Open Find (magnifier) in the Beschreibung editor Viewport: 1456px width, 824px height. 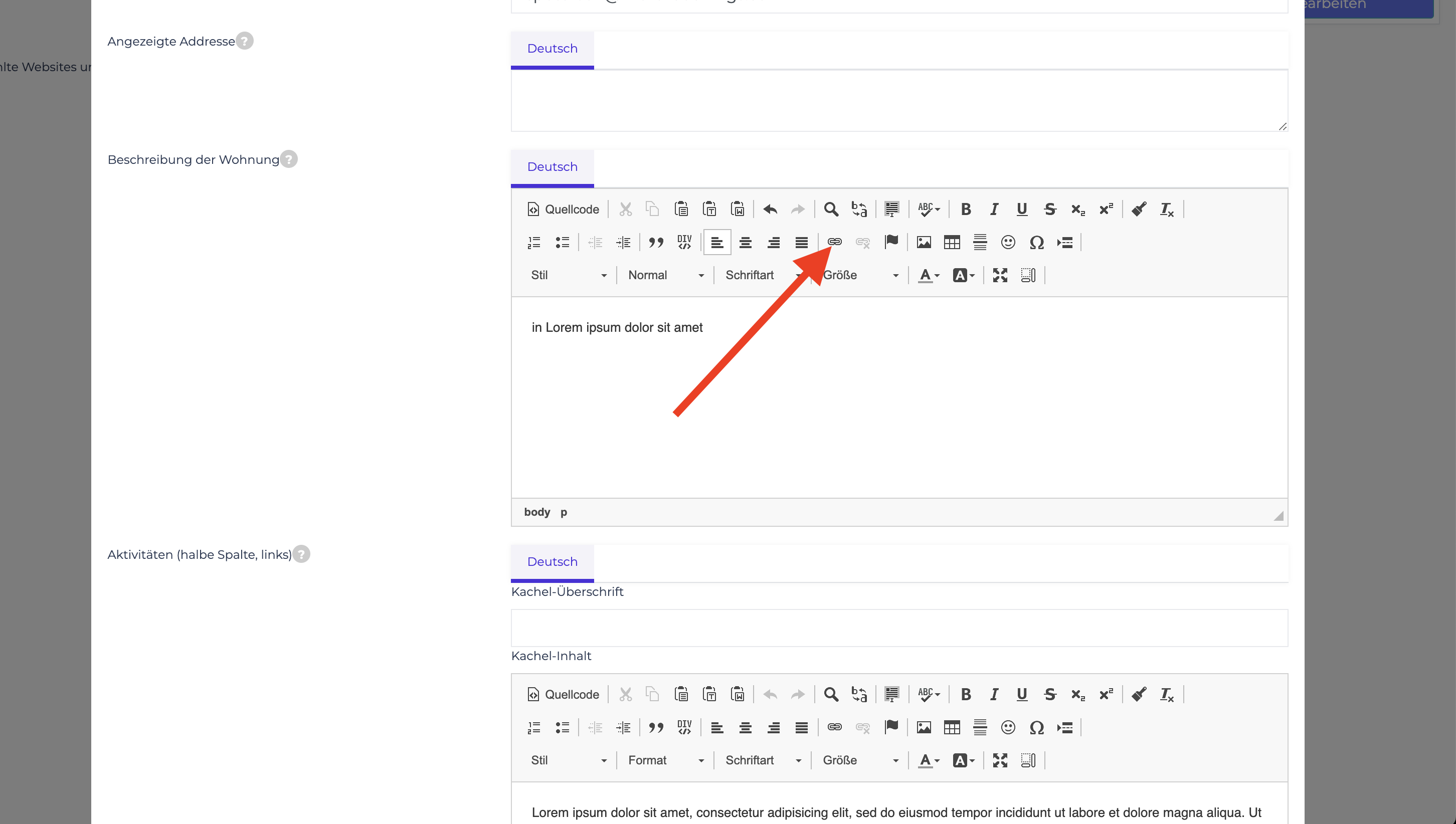[x=831, y=210]
